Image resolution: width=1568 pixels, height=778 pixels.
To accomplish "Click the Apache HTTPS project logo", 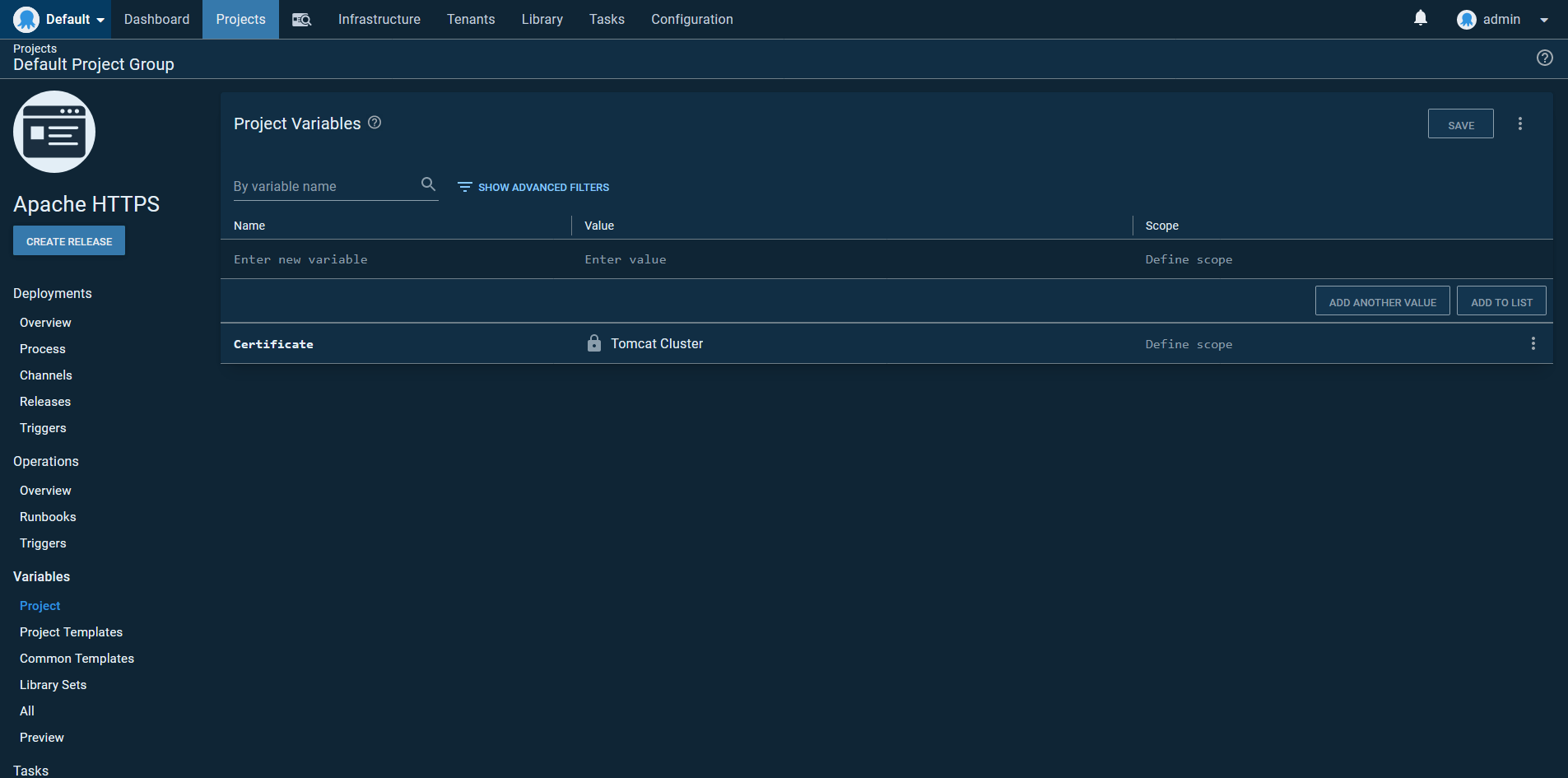I will click(x=54, y=132).
